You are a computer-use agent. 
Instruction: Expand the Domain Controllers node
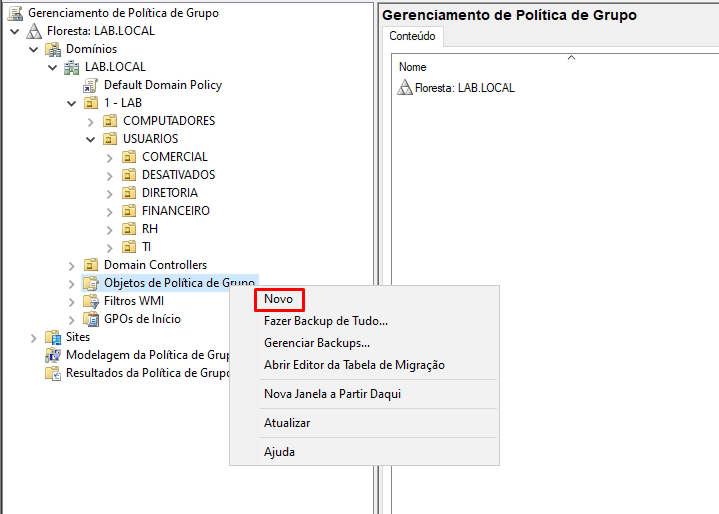pos(72,265)
